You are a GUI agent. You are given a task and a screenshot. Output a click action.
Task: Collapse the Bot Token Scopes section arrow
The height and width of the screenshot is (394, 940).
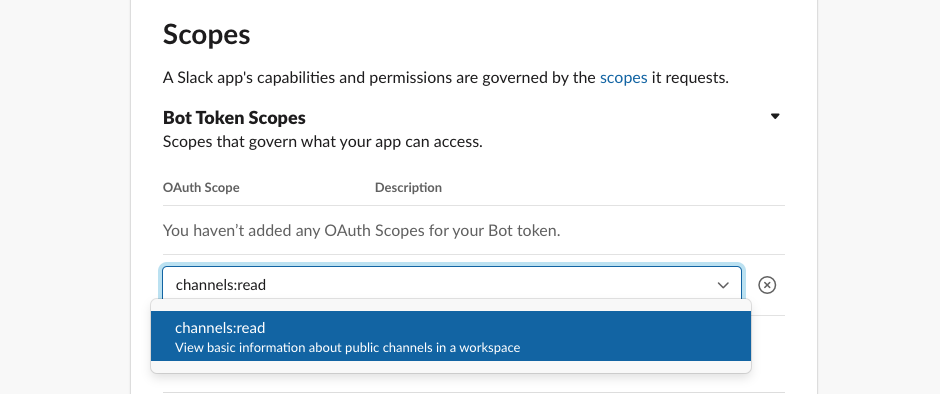[775, 116]
